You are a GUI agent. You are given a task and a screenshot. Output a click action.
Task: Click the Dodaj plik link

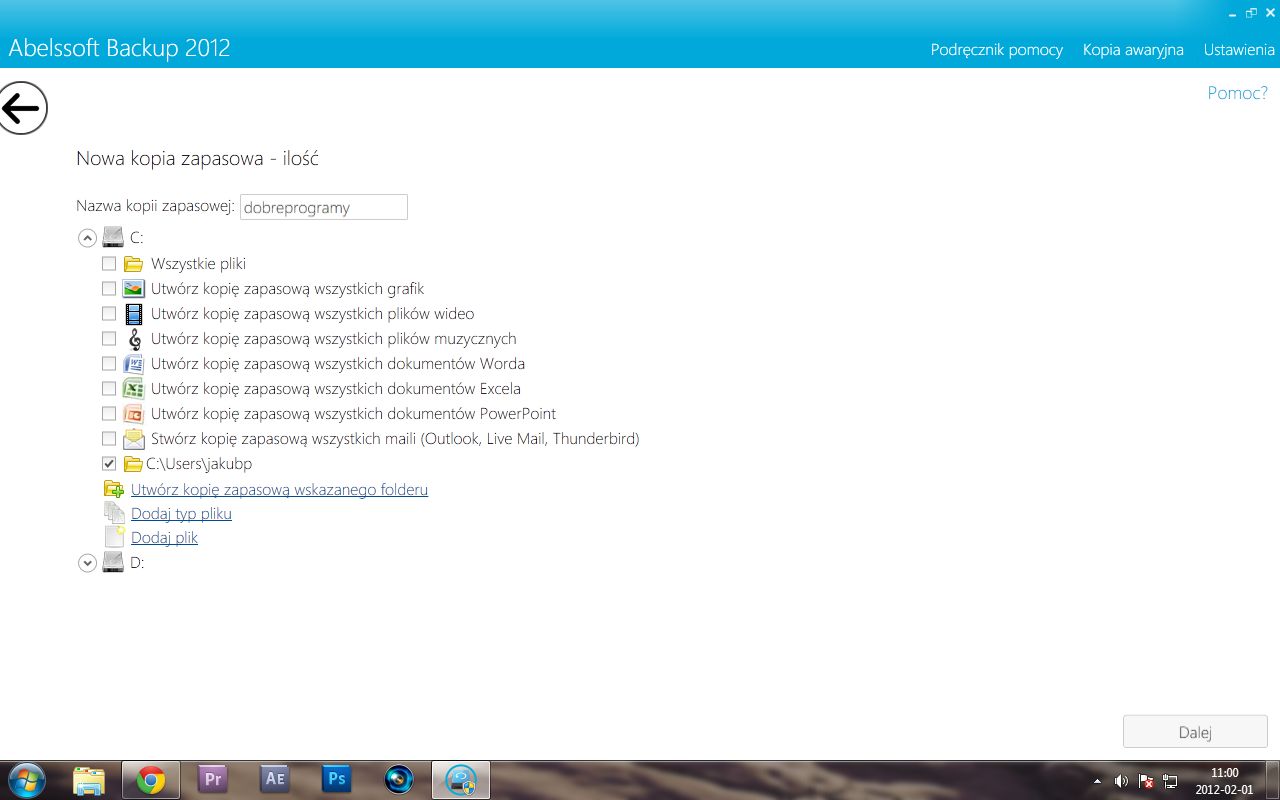(x=164, y=537)
